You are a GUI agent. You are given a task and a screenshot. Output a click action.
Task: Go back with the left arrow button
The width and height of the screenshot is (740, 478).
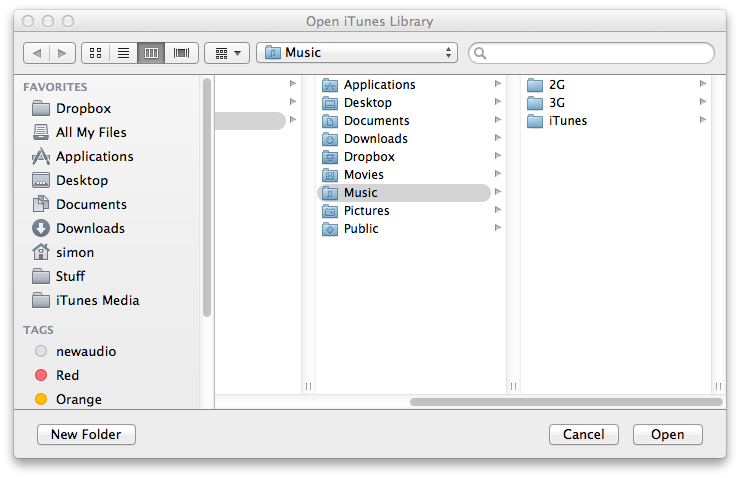click(37, 53)
